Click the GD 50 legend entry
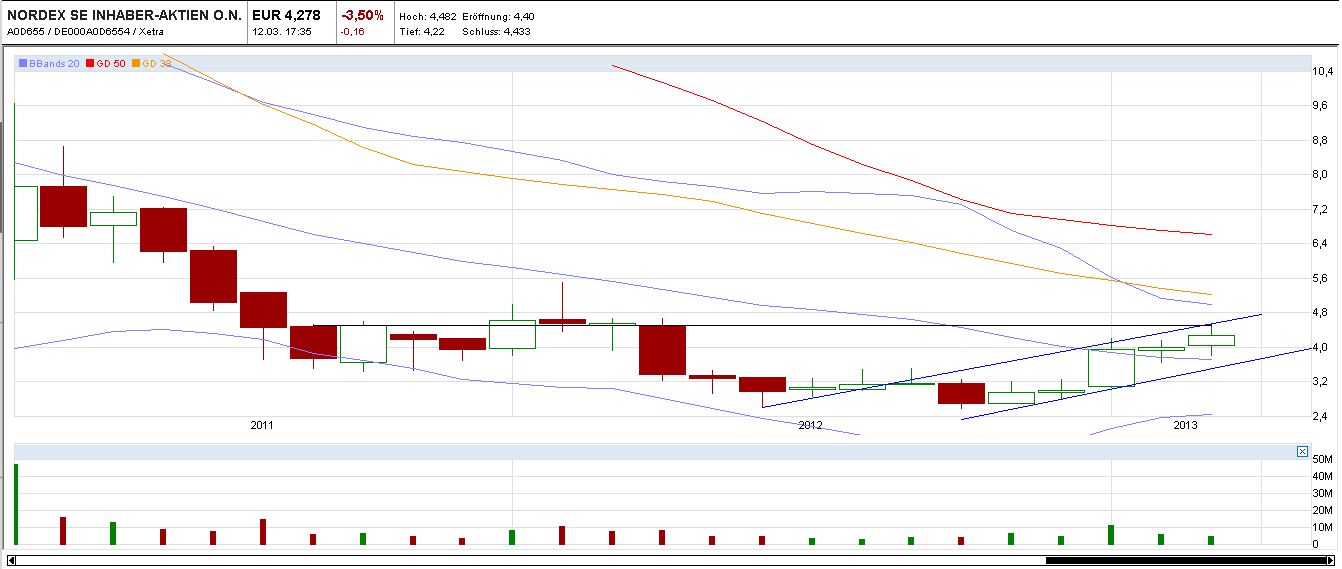The height and width of the screenshot is (569, 1342). coord(106,64)
